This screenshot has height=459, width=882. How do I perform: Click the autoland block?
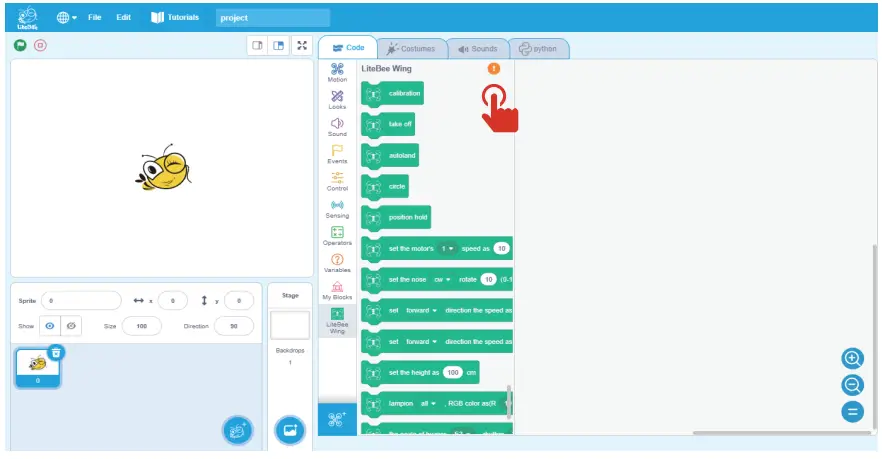pos(390,155)
